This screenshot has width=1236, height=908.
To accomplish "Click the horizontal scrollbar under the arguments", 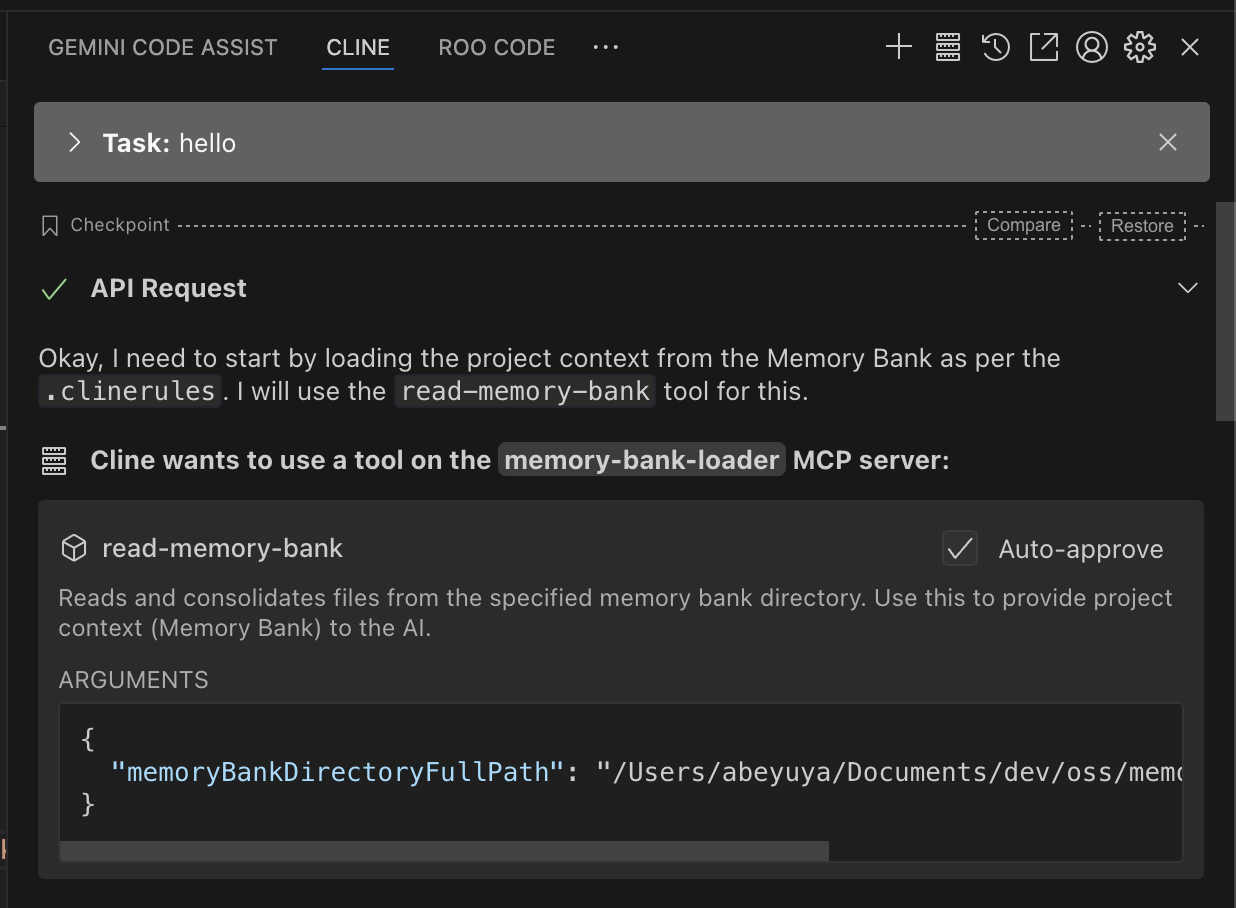I will click(445, 850).
